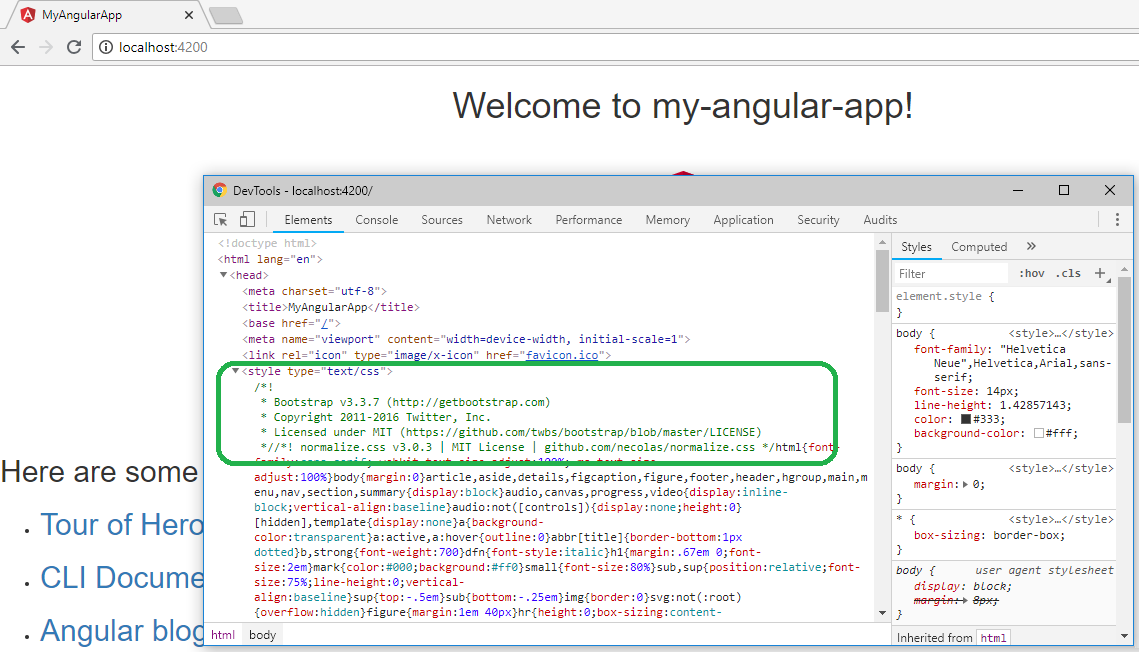
Task: Open a new browser tab
Action: point(226,15)
